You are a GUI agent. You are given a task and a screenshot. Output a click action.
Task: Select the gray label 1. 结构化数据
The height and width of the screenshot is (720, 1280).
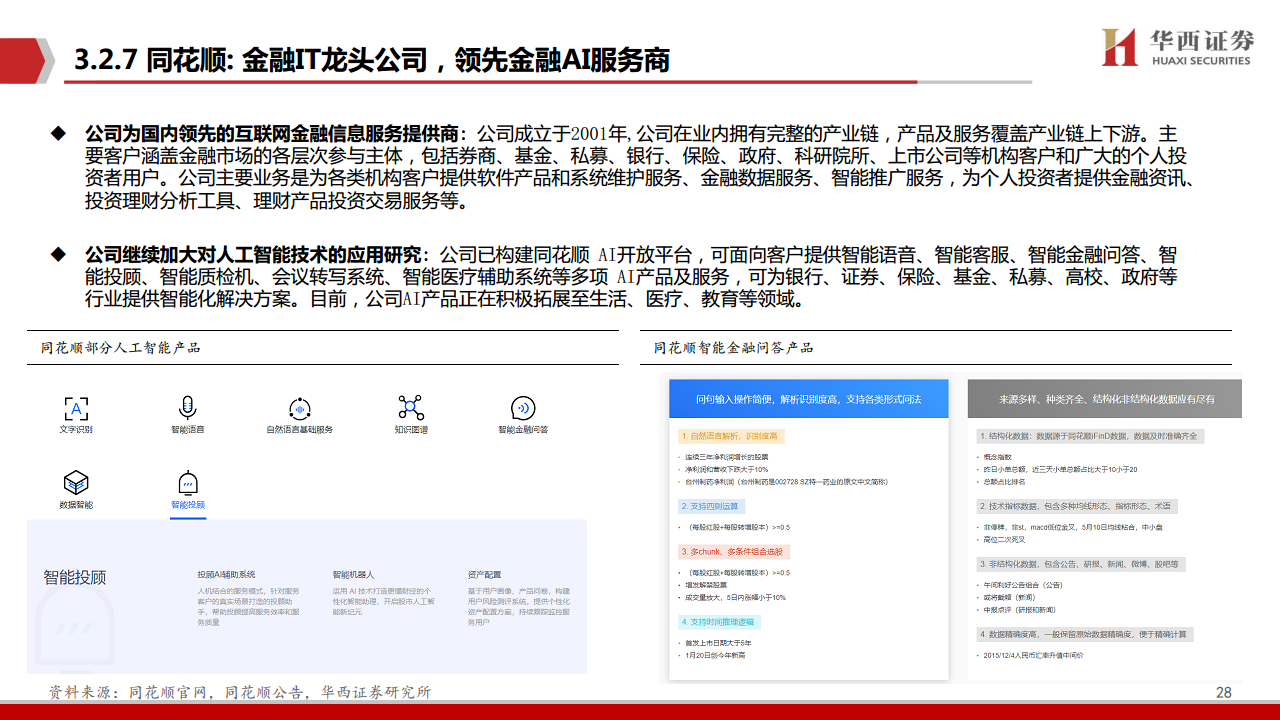(x=1088, y=436)
